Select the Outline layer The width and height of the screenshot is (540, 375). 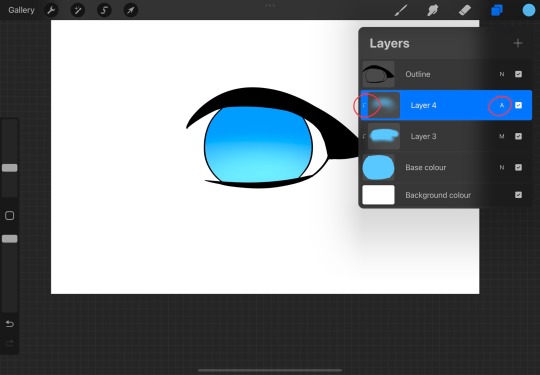(x=446, y=74)
